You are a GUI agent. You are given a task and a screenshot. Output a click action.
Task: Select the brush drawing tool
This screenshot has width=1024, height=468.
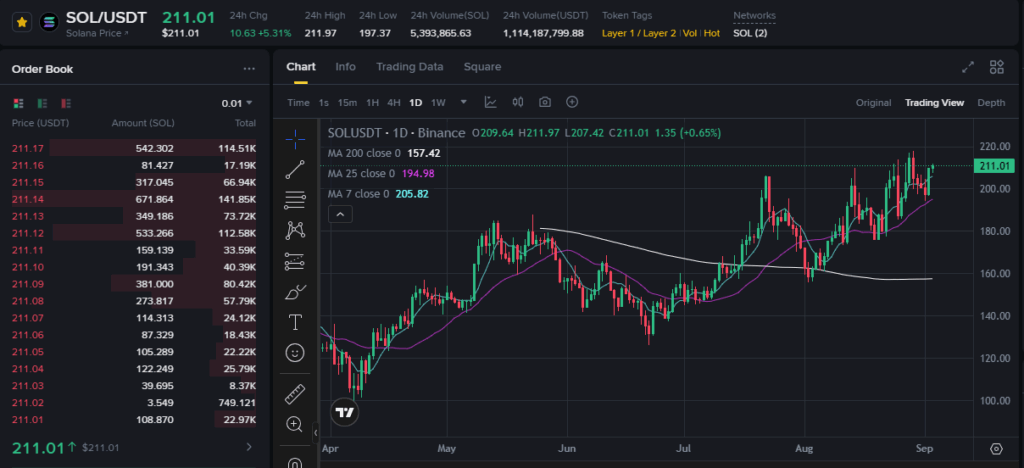(x=295, y=292)
